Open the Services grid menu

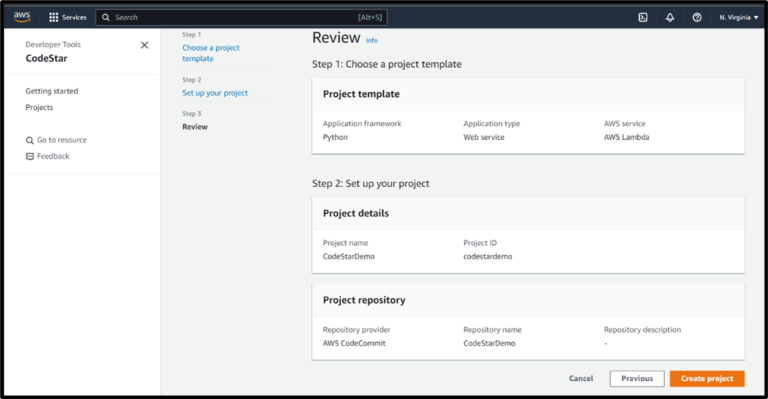(x=53, y=17)
